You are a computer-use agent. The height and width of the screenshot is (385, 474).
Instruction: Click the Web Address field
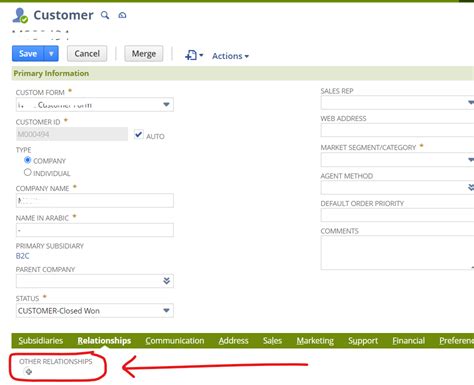[x=397, y=130]
